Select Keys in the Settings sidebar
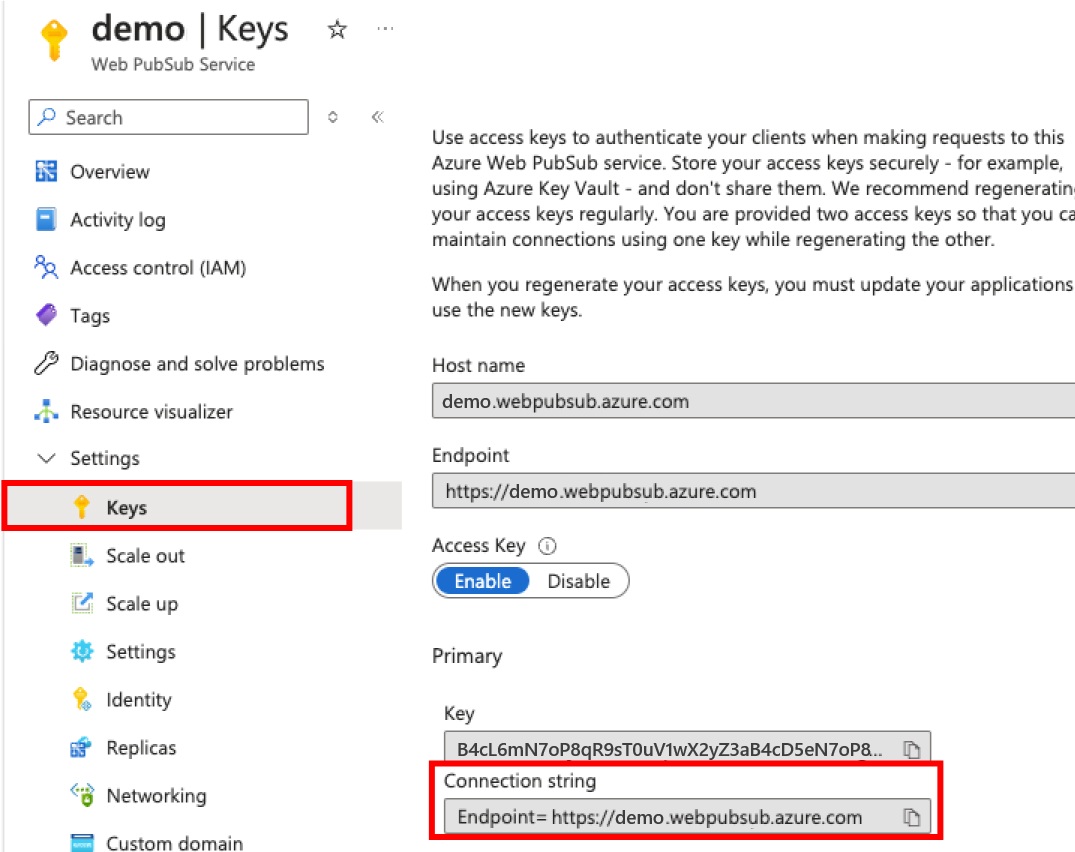Image resolution: width=1075 pixels, height=852 pixels. (x=122, y=507)
